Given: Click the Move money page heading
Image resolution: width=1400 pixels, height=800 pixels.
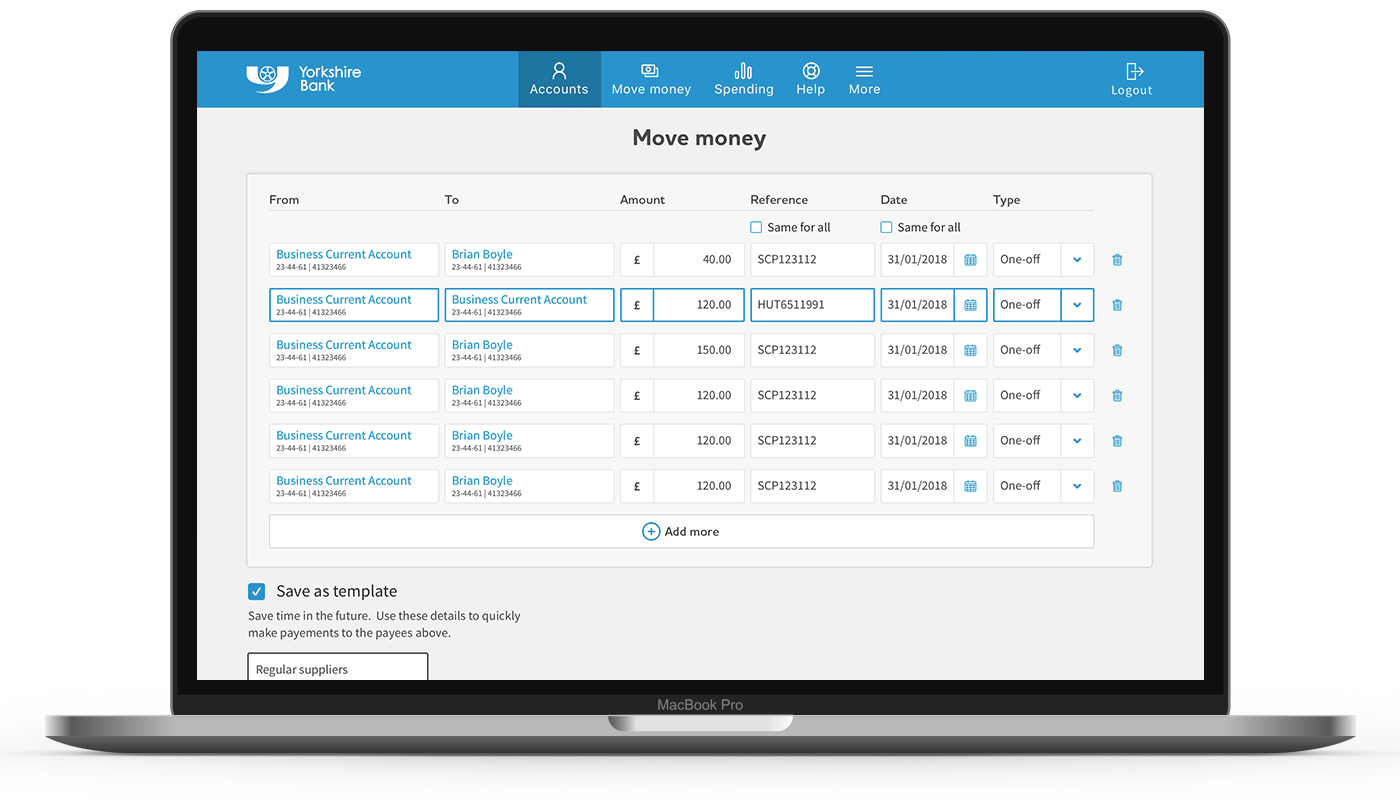Looking at the screenshot, I should [x=699, y=138].
